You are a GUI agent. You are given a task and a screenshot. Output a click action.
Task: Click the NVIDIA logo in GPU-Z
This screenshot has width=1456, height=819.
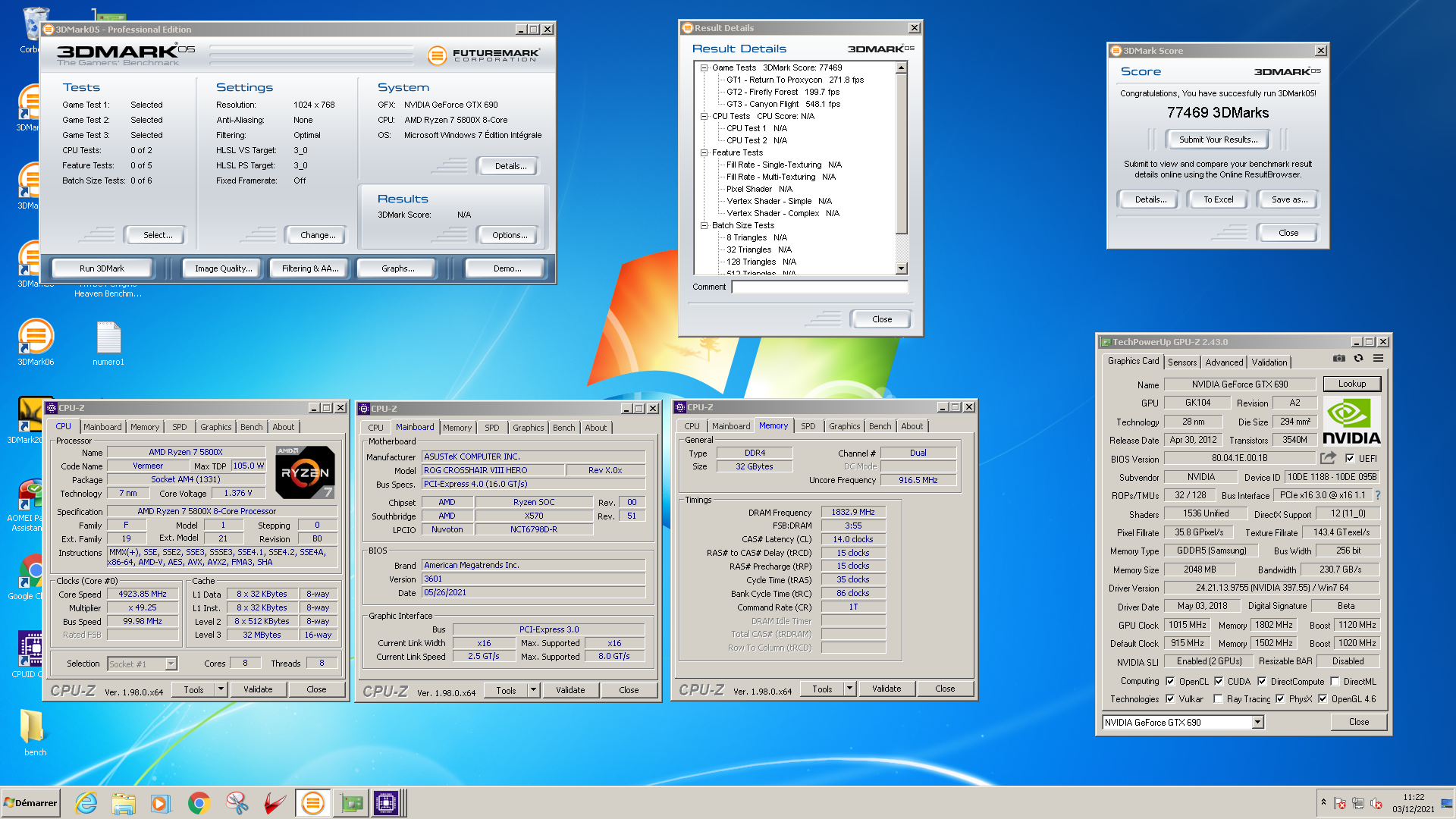pyautogui.click(x=1351, y=421)
